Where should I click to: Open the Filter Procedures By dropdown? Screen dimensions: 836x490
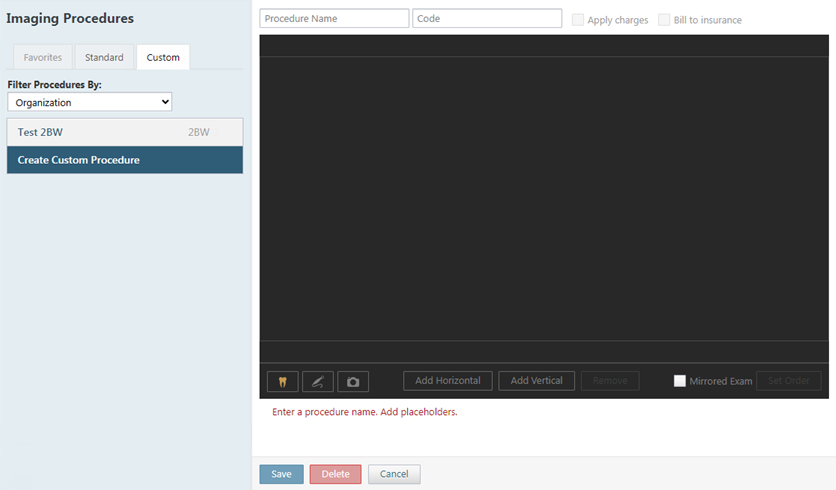point(90,102)
